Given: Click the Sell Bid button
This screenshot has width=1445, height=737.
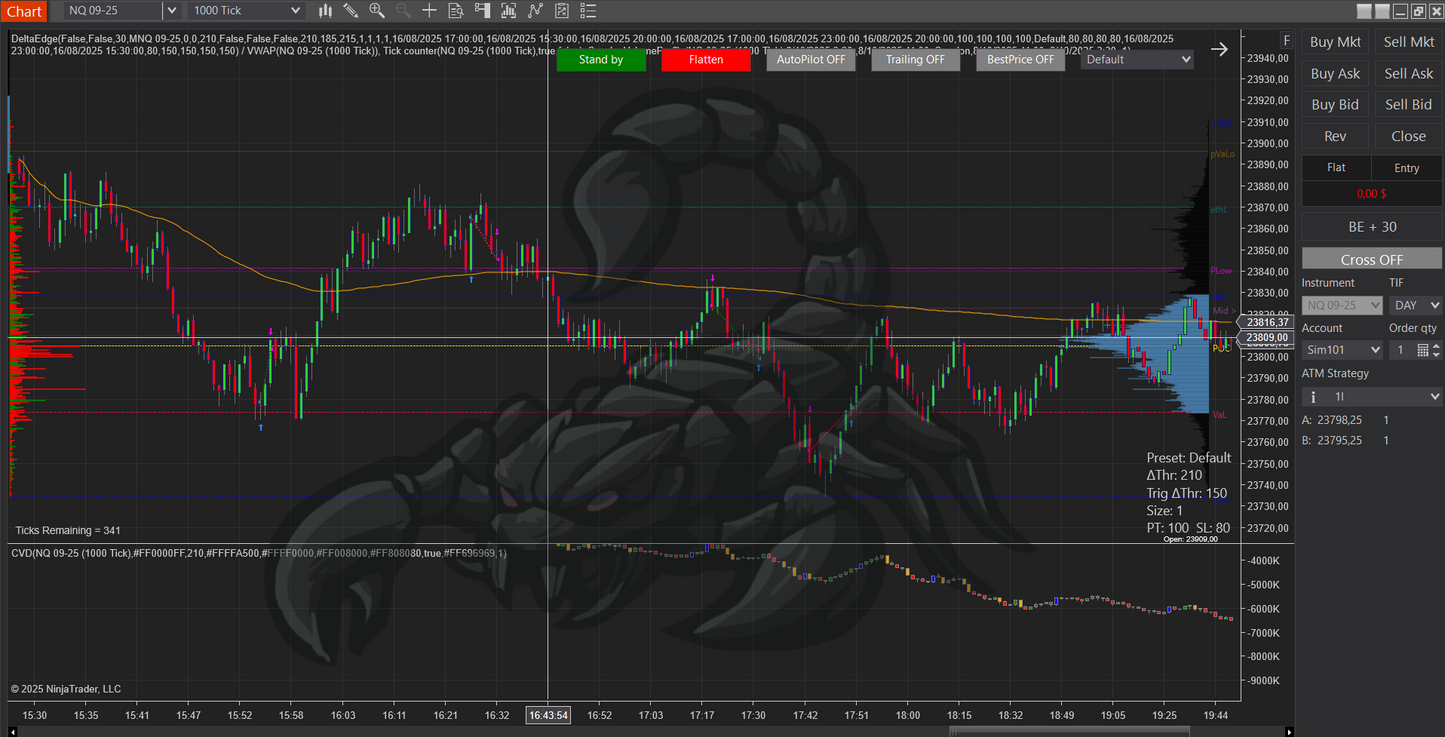Looking at the screenshot, I should coord(1408,104).
